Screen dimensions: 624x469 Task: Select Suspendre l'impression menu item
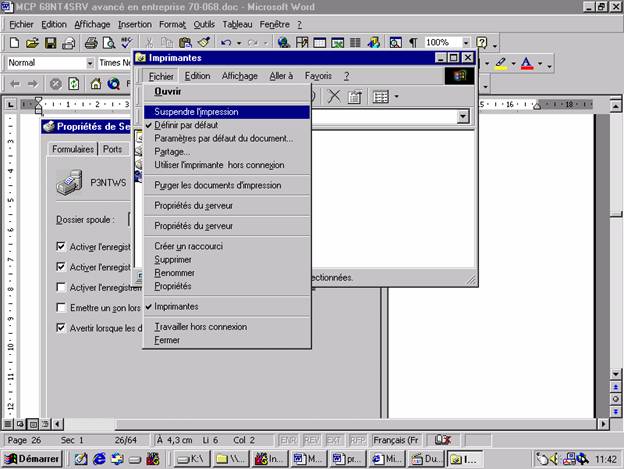227,112
